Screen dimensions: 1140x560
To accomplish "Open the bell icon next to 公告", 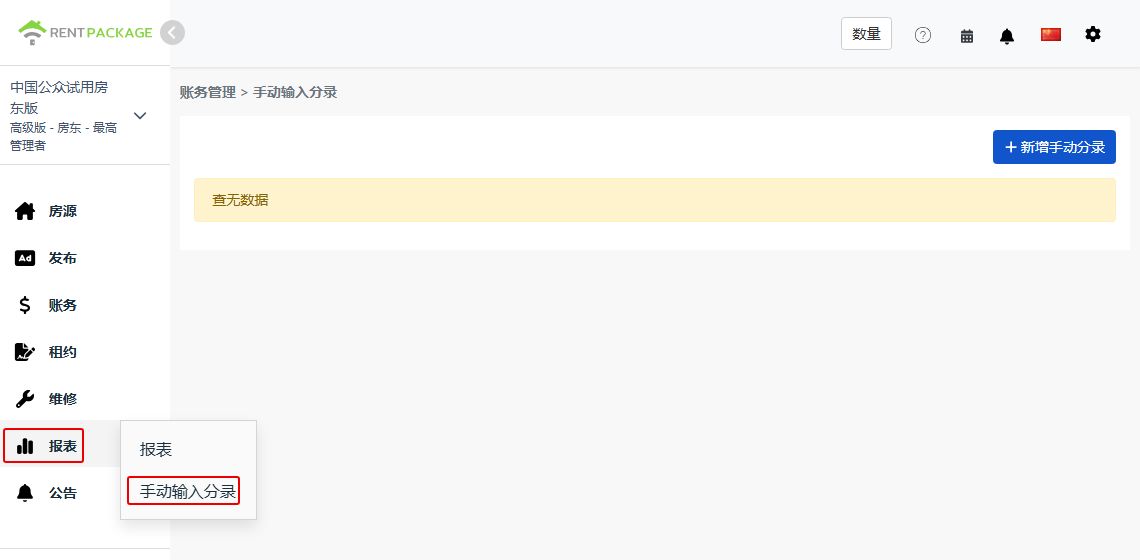I will click(25, 493).
